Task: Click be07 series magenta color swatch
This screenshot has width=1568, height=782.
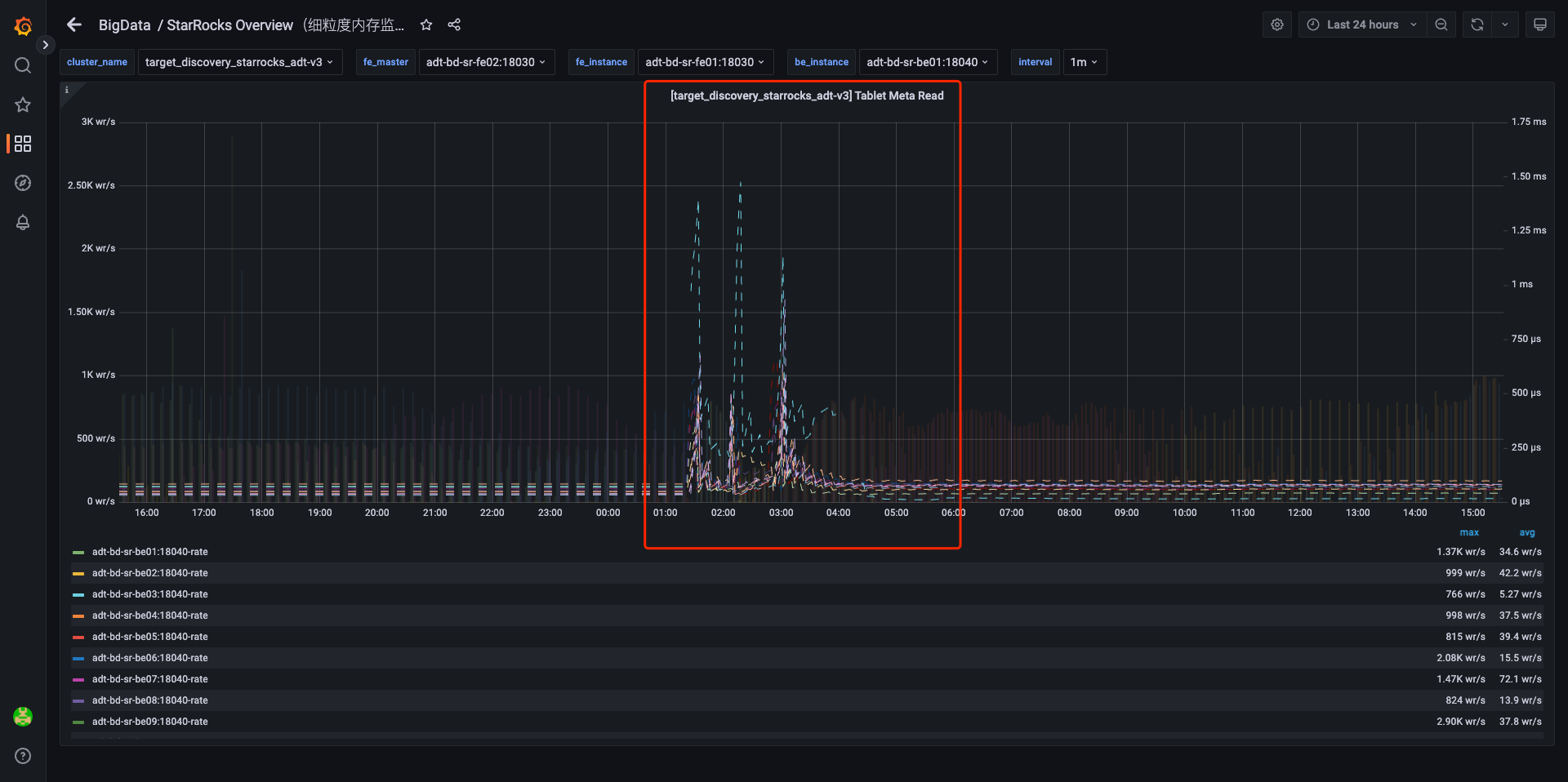Action: 78,680
